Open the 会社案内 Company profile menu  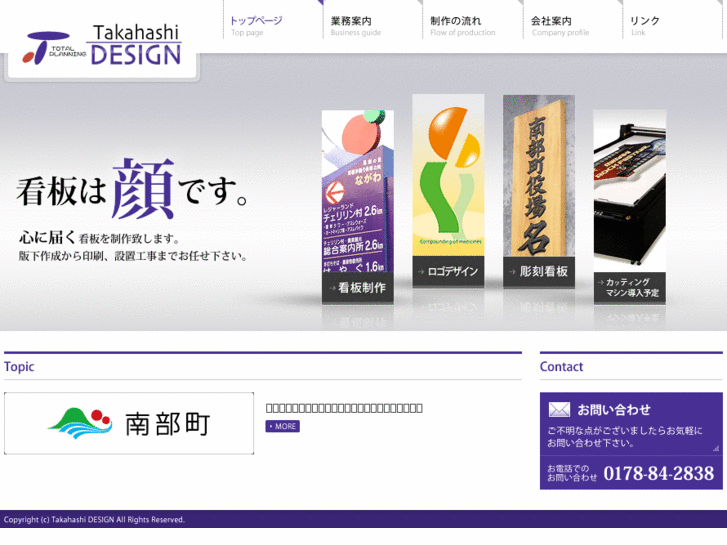[x=560, y=26]
